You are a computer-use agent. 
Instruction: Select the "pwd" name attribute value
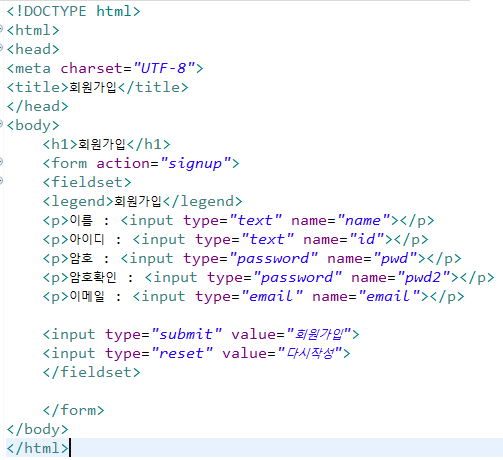(395, 258)
